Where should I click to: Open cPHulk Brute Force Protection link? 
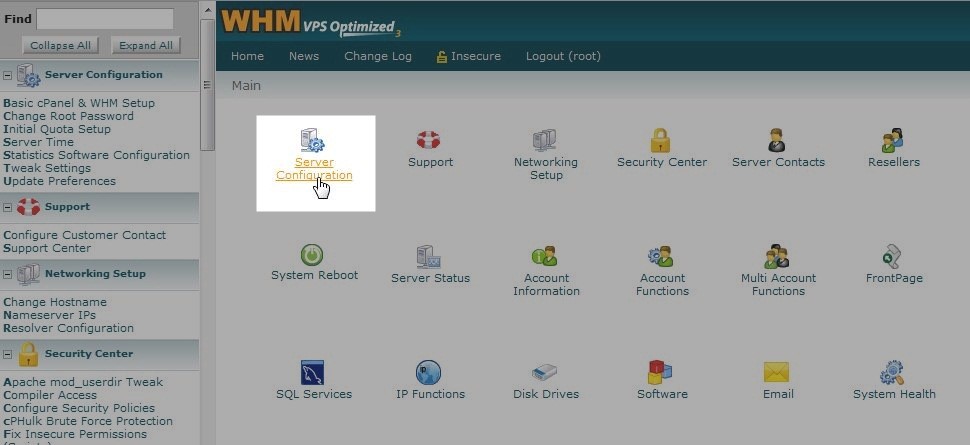pos(88,421)
